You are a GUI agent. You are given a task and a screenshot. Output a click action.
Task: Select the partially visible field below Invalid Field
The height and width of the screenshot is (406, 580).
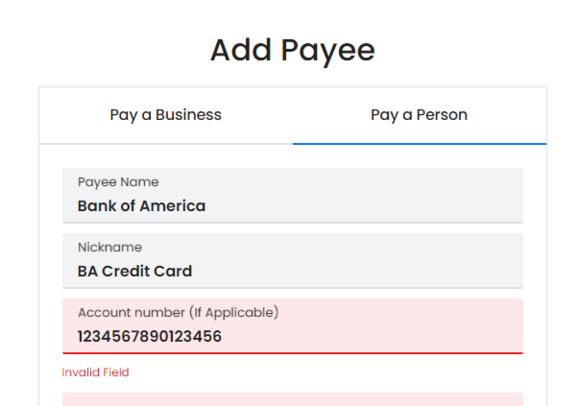293,400
